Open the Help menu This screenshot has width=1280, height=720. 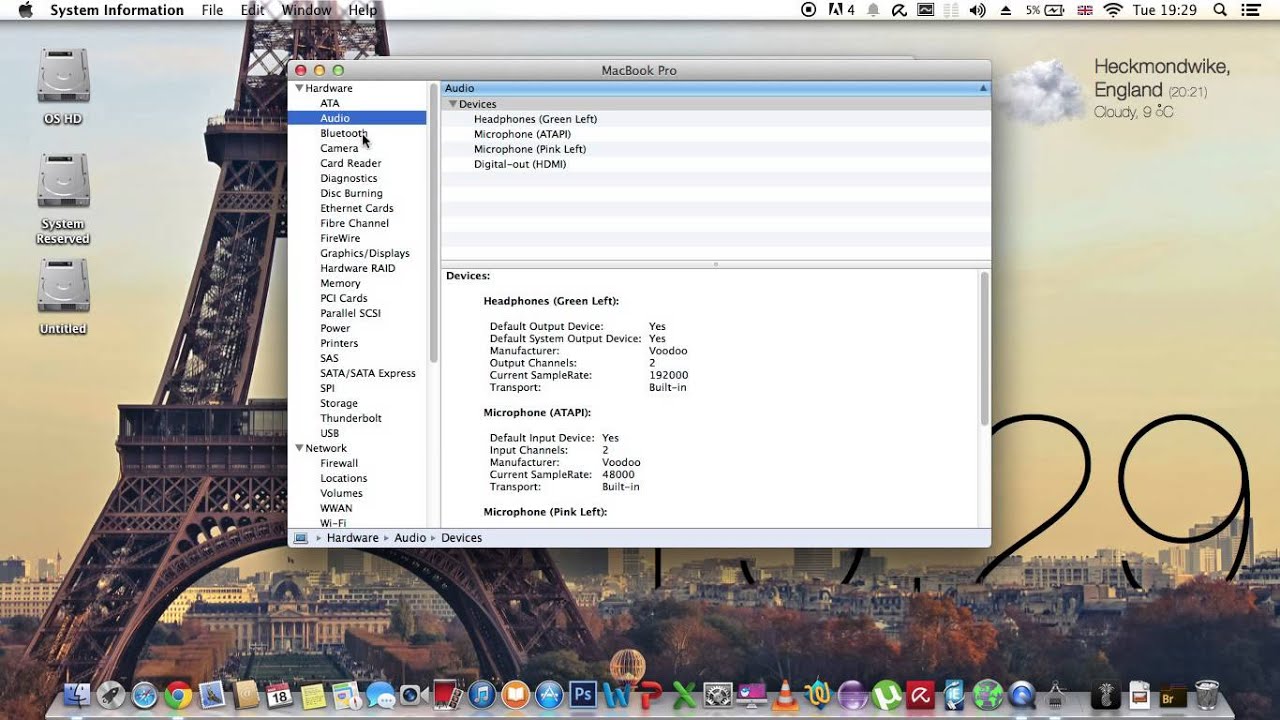point(363,10)
